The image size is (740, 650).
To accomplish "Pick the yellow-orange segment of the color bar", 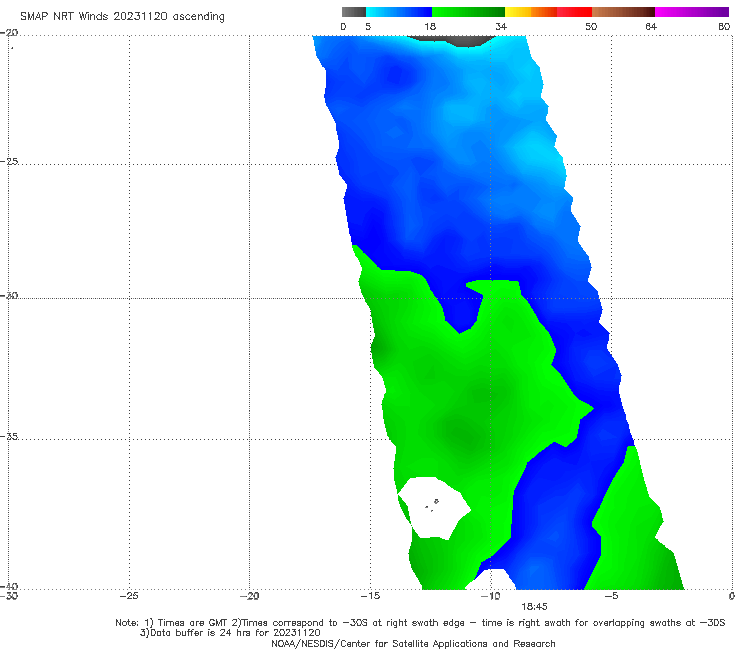I will click(530, 12).
